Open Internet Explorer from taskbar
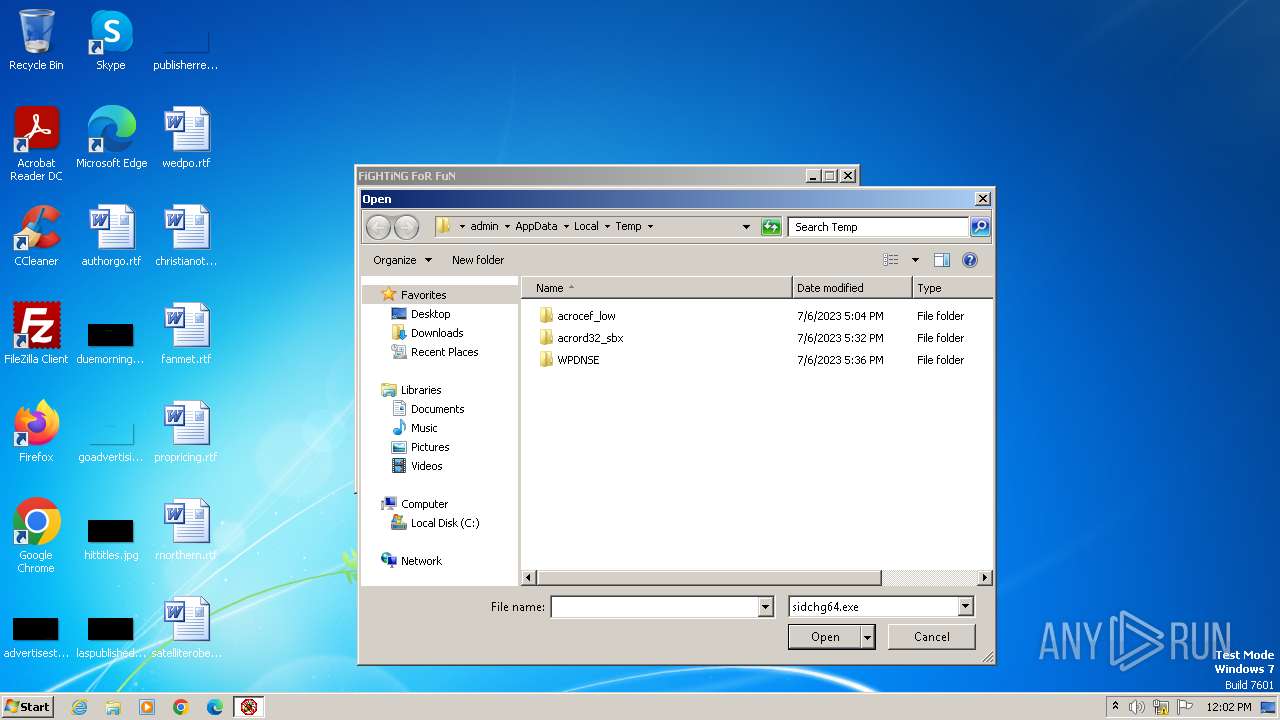 79,707
